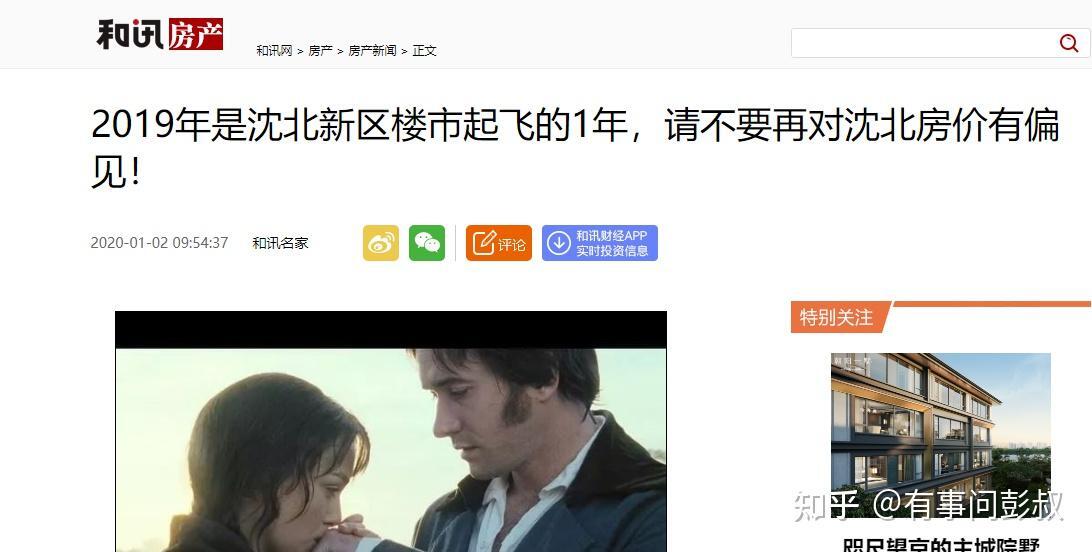Screen dimensions: 1092x552
Task: Download the 和讯财经APP button
Action: tap(600, 243)
